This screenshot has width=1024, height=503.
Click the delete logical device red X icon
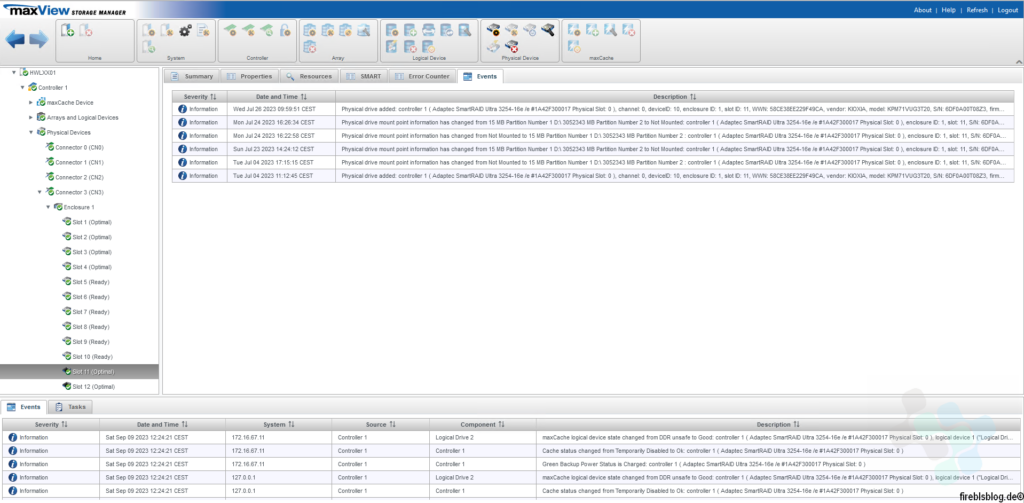coord(410,46)
